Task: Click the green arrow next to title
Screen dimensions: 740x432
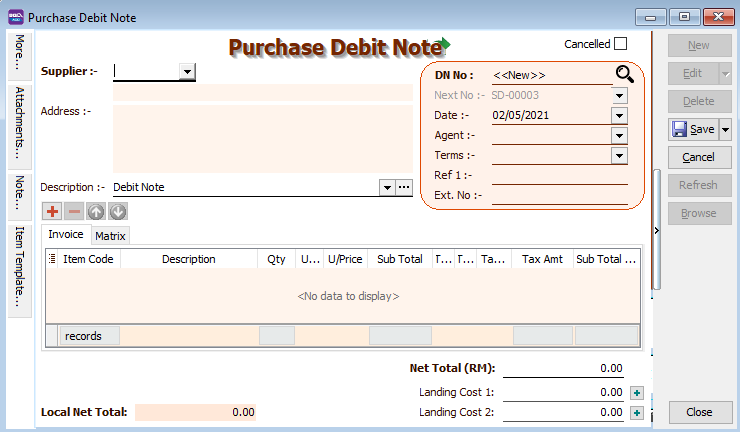Action: [445, 45]
